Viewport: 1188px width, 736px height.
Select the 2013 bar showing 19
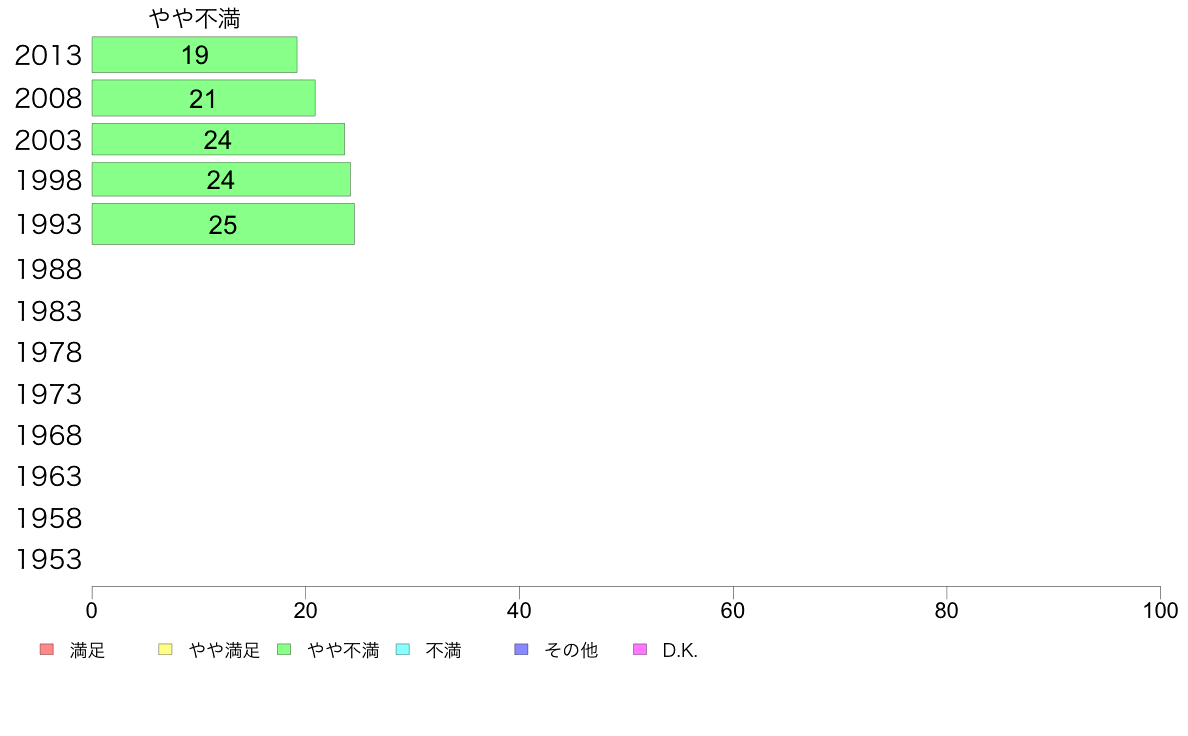click(x=195, y=55)
